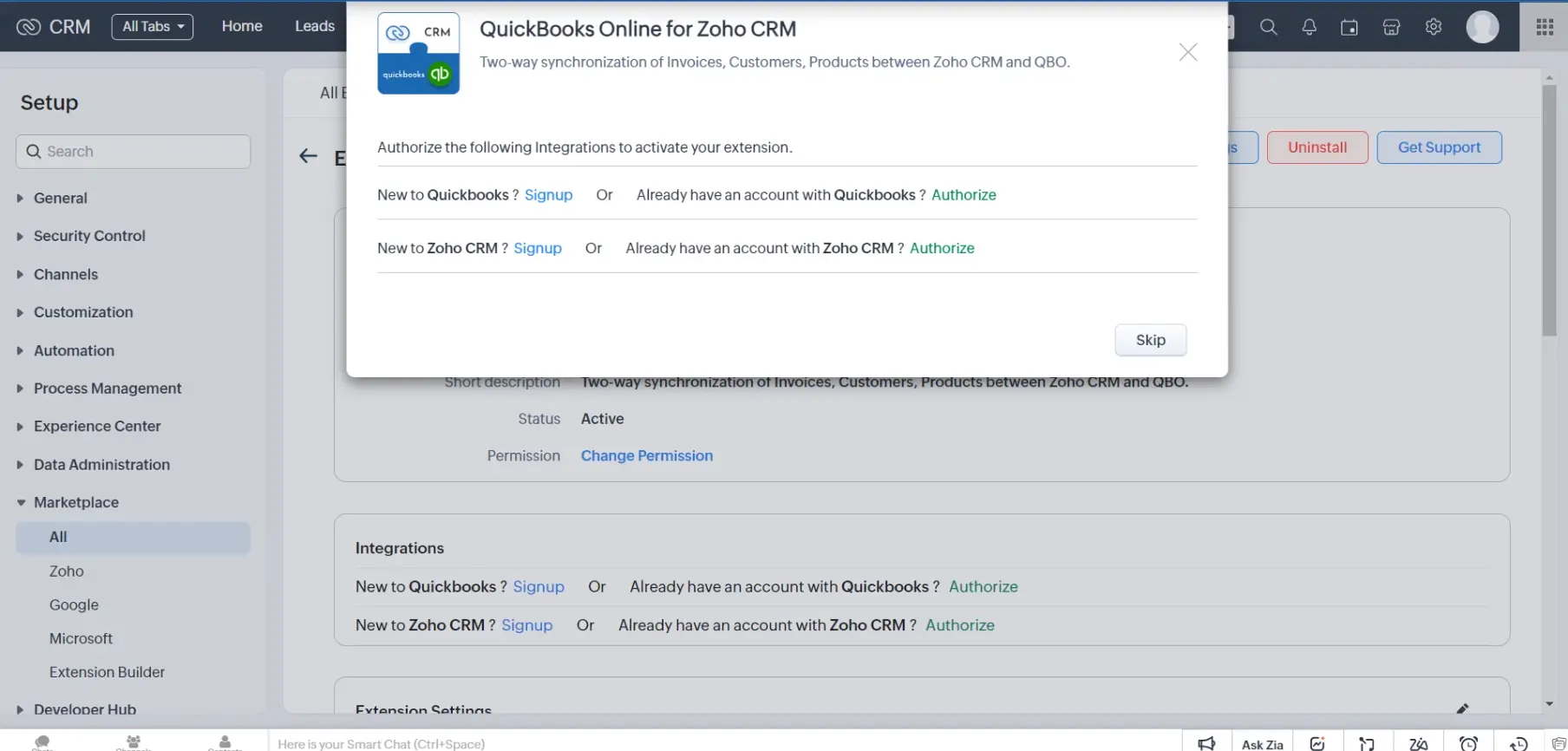
Task: Collapse the Marketplace section
Action: point(76,502)
